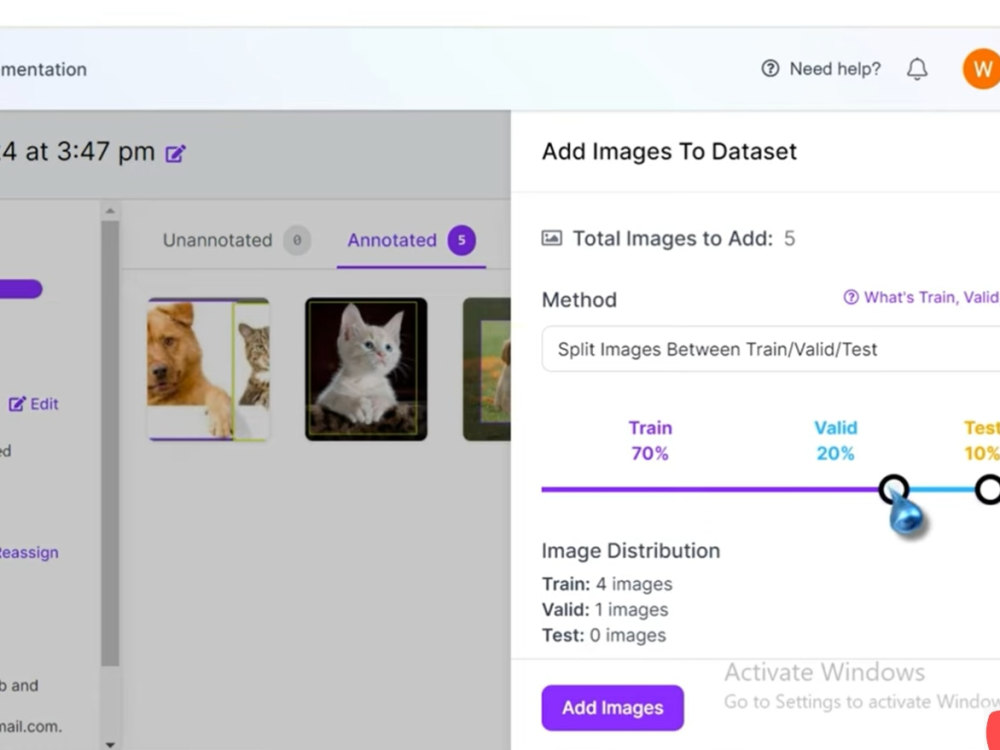The height and width of the screenshot is (750, 1000).
Task: Click the Unannotated count badge 0
Action: point(297,240)
